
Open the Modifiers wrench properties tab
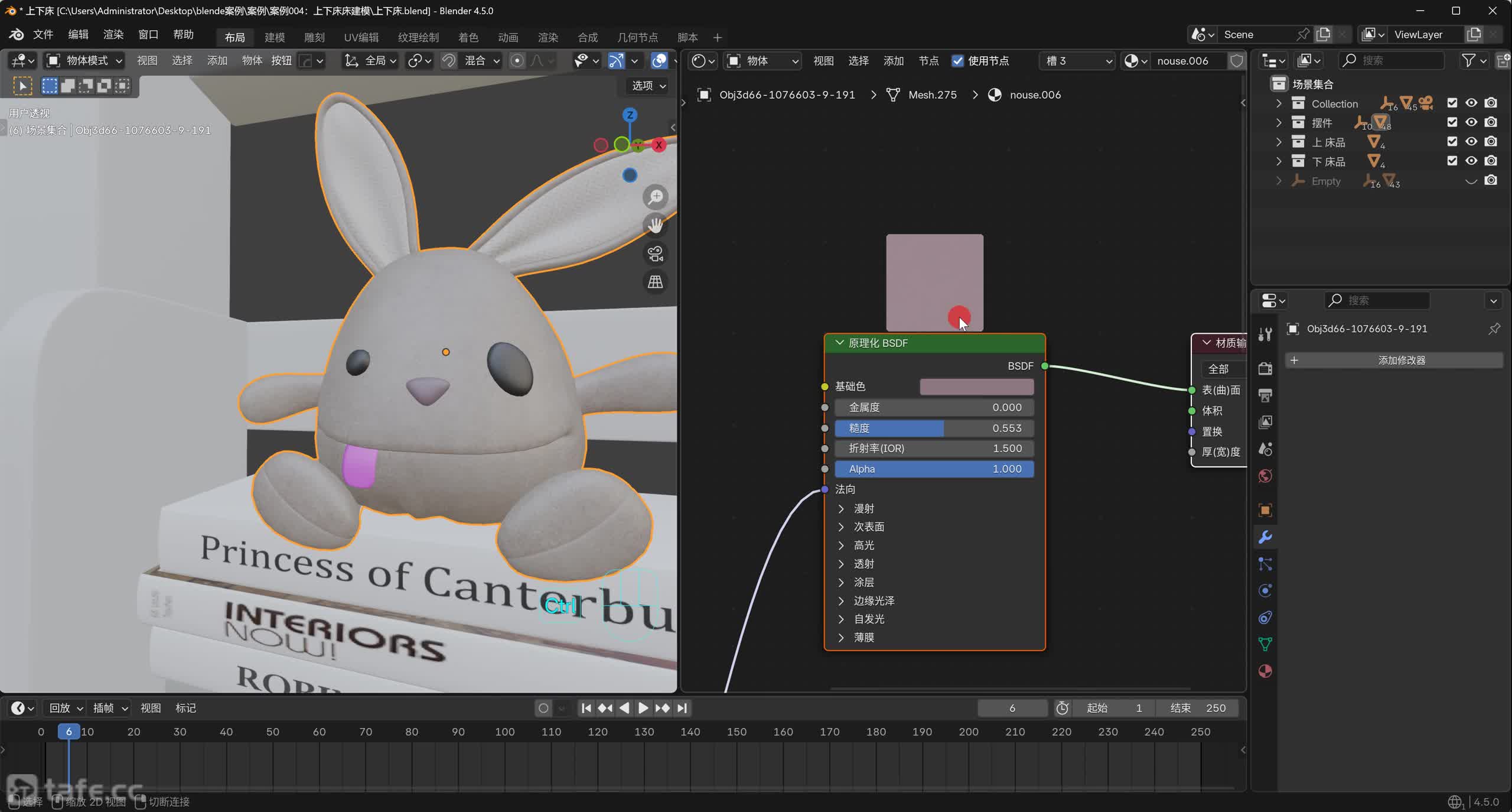click(1265, 537)
